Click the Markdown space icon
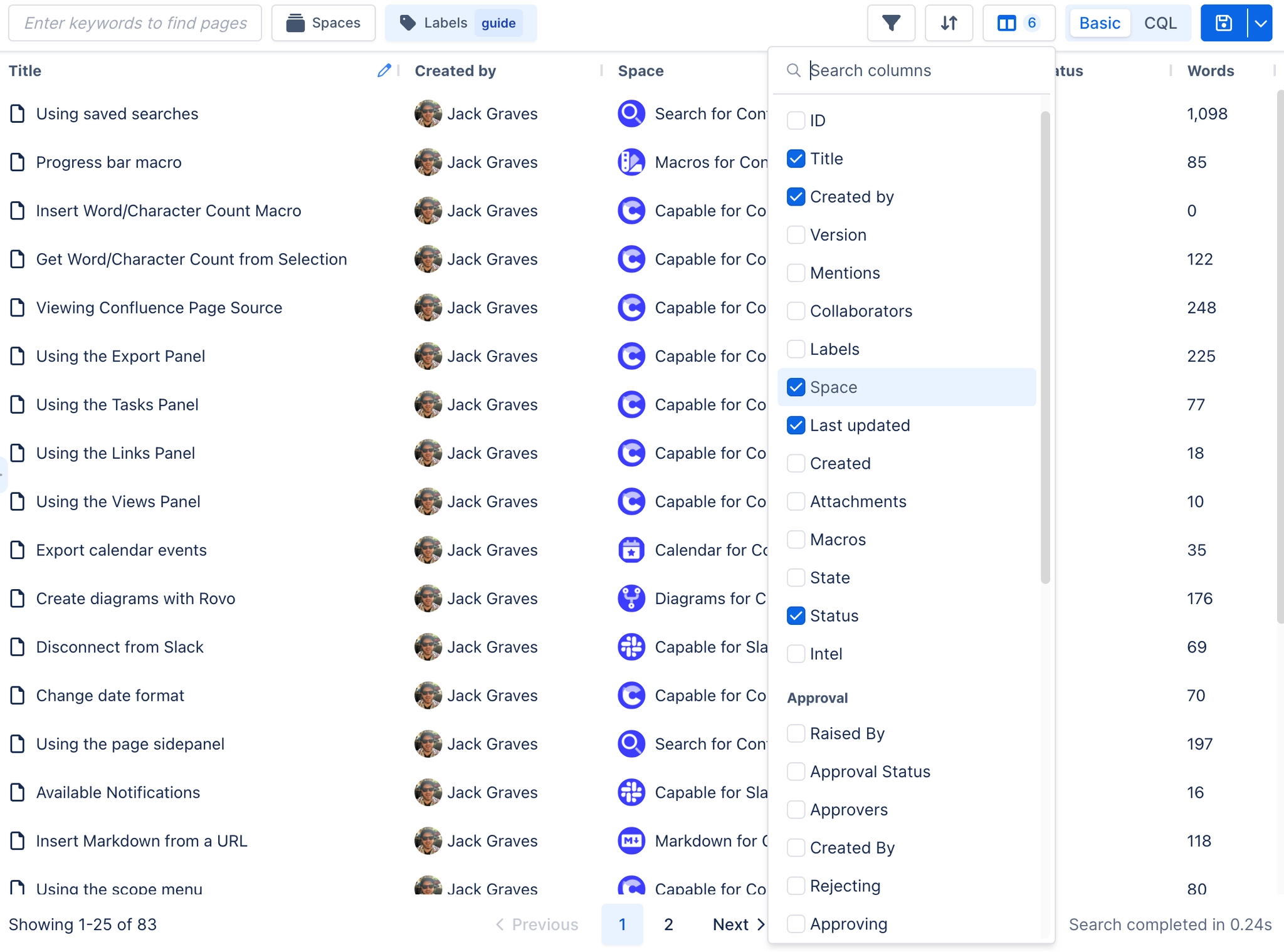 tap(631, 841)
